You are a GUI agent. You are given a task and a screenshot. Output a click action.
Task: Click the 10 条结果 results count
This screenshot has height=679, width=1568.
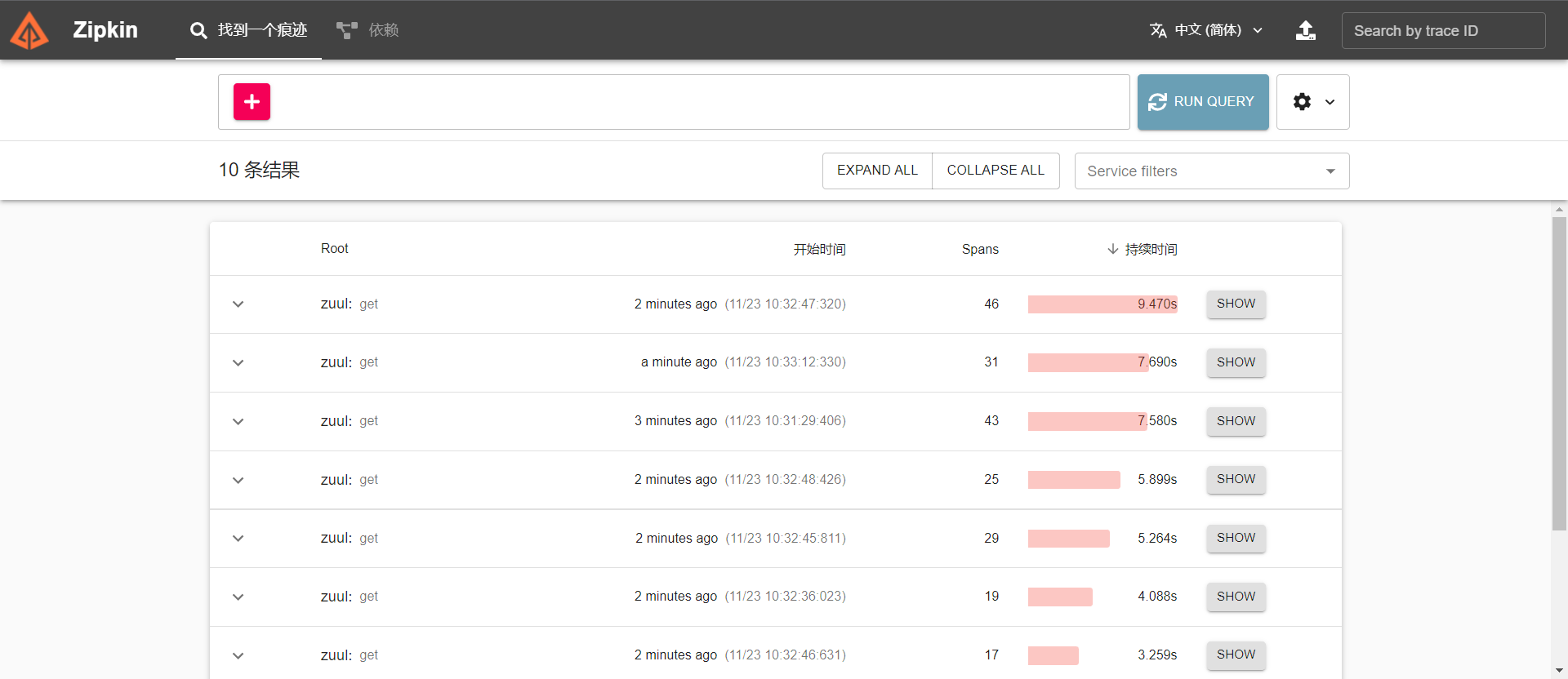tap(259, 170)
